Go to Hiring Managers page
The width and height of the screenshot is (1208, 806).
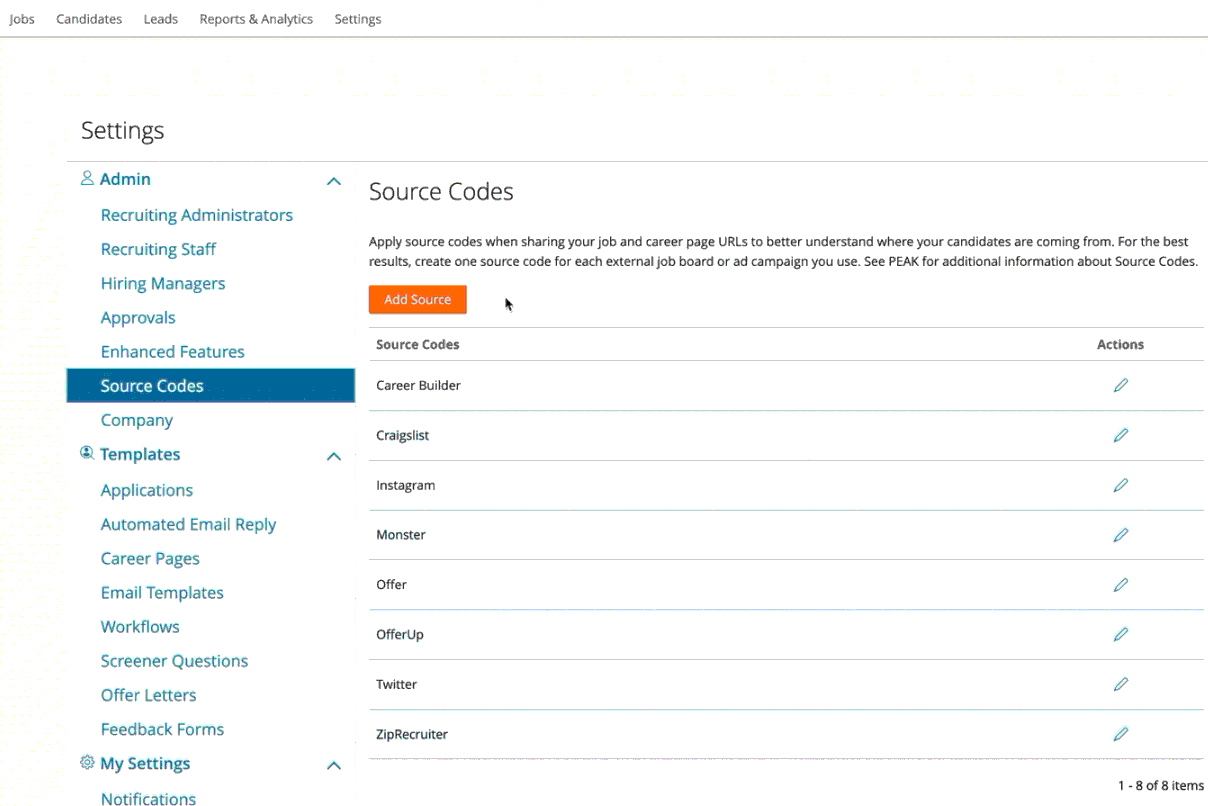[163, 283]
